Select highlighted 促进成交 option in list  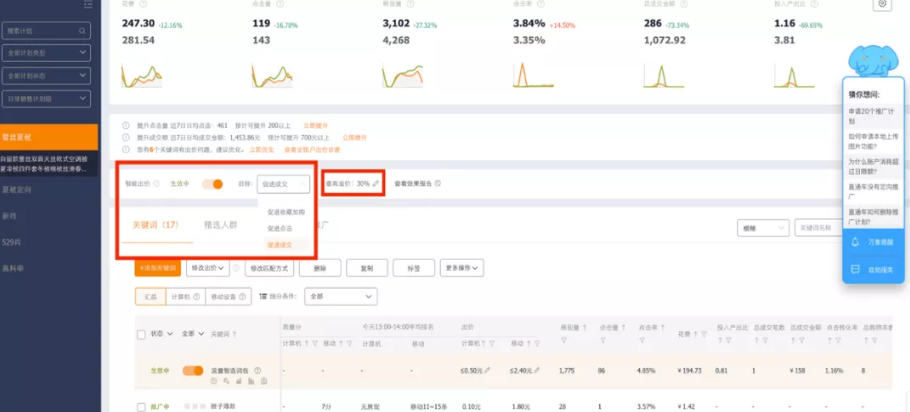point(280,245)
